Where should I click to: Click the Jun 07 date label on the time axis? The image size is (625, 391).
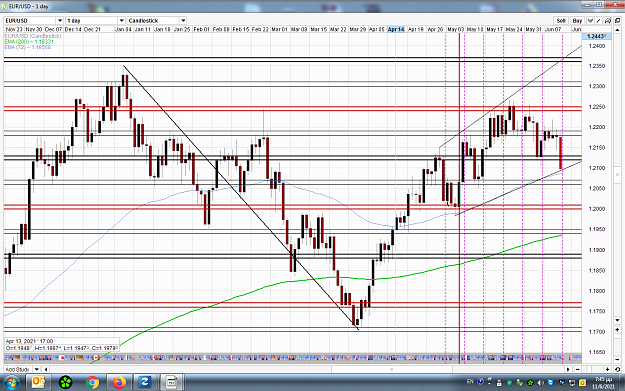click(x=553, y=29)
